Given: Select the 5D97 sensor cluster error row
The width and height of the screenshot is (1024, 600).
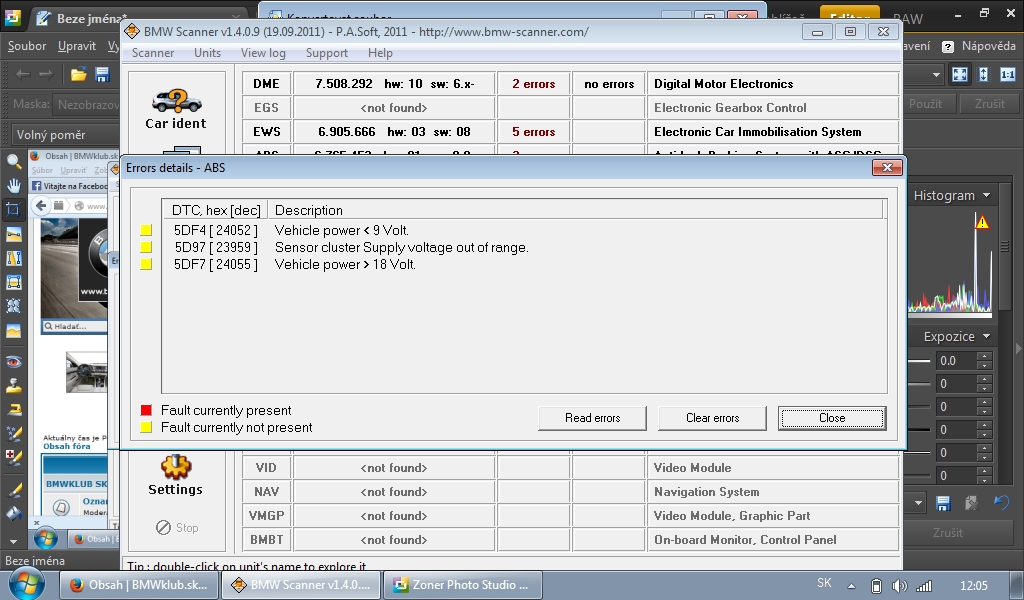Looking at the screenshot, I should (350, 247).
